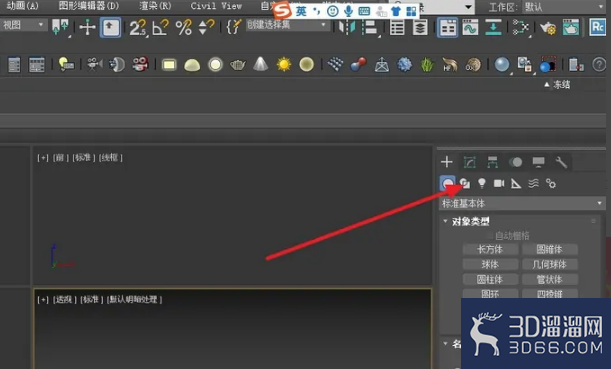This screenshot has height=369, width=611.
Task: Click the 圆锥体 button
Action: click(549, 249)
